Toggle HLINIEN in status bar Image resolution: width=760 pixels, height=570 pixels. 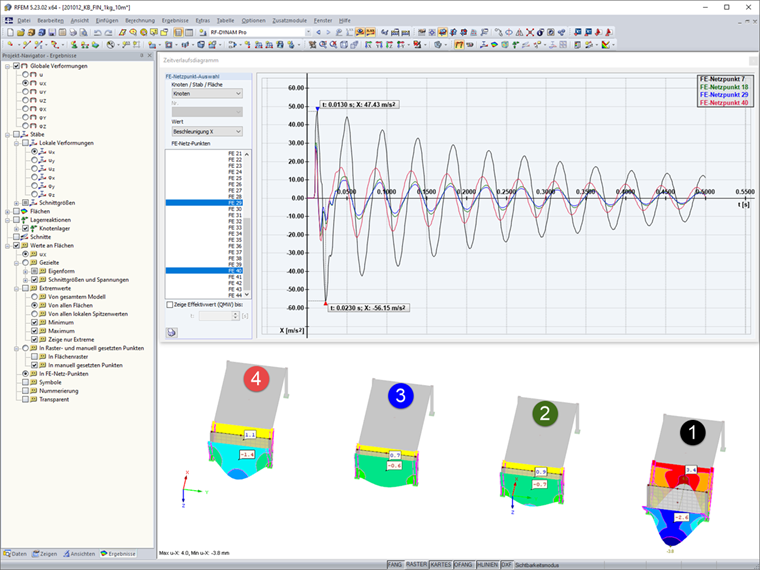487,565
